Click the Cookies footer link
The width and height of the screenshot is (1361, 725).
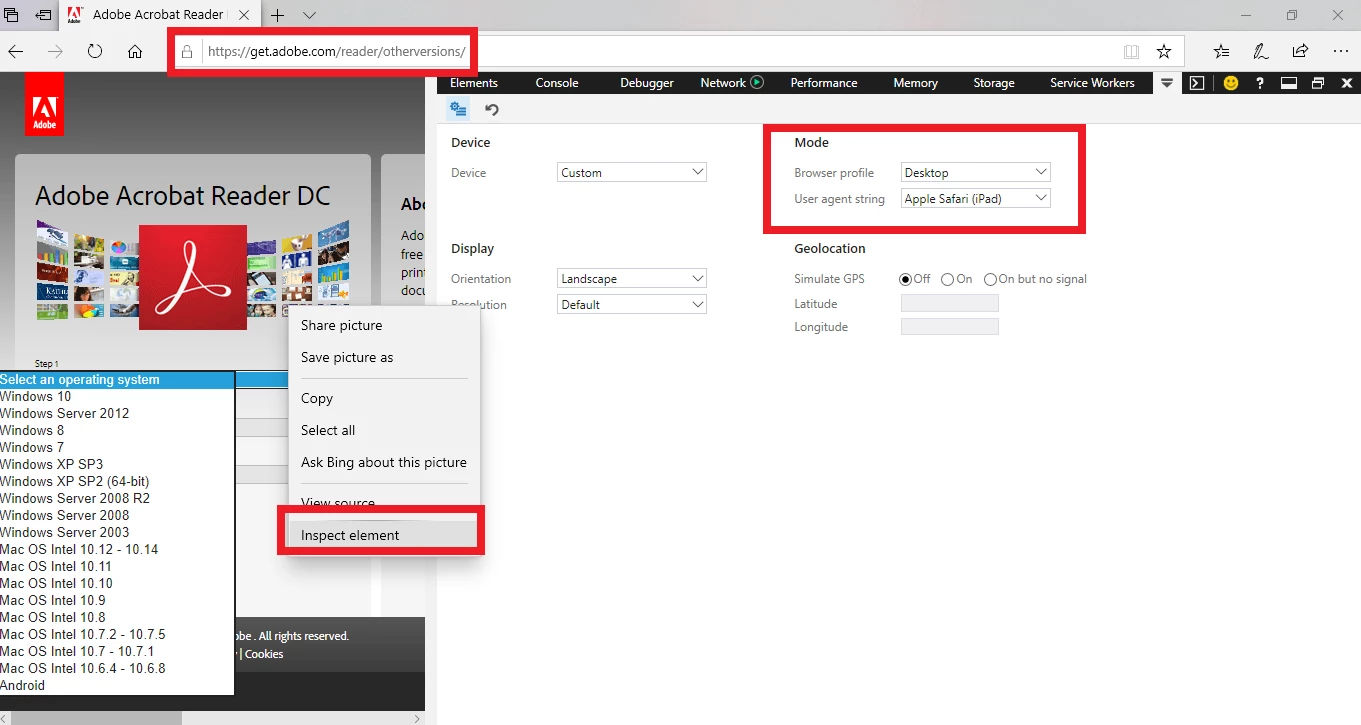[x=264, y=654]
